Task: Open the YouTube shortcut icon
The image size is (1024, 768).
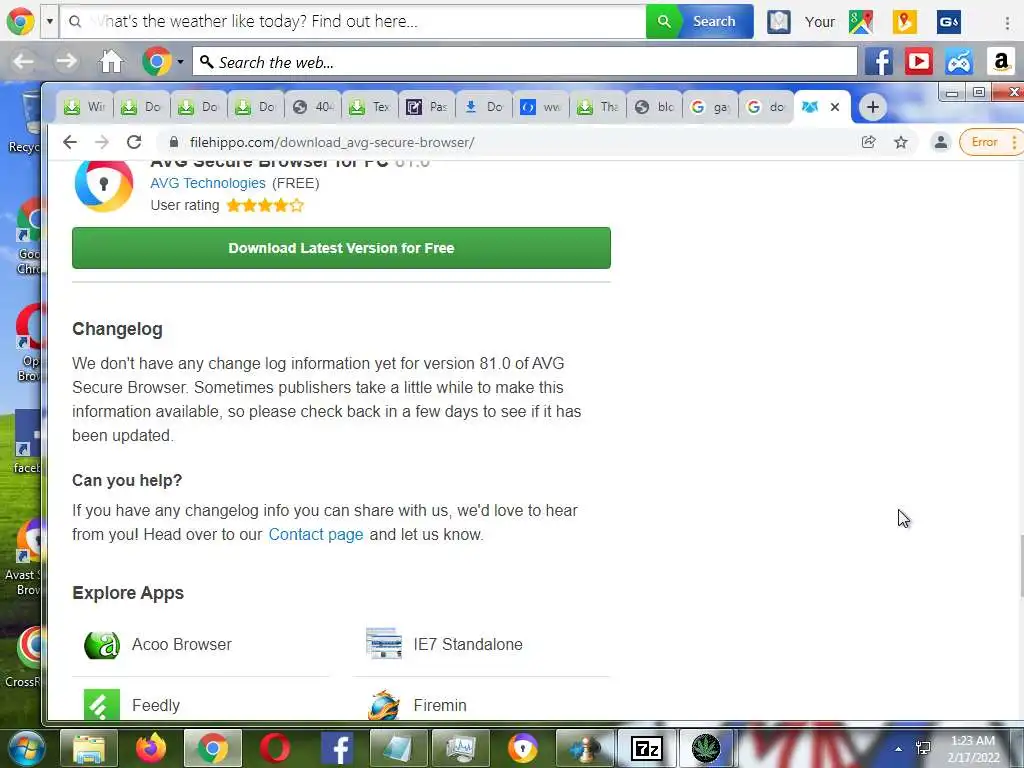Action: (919, 62)
